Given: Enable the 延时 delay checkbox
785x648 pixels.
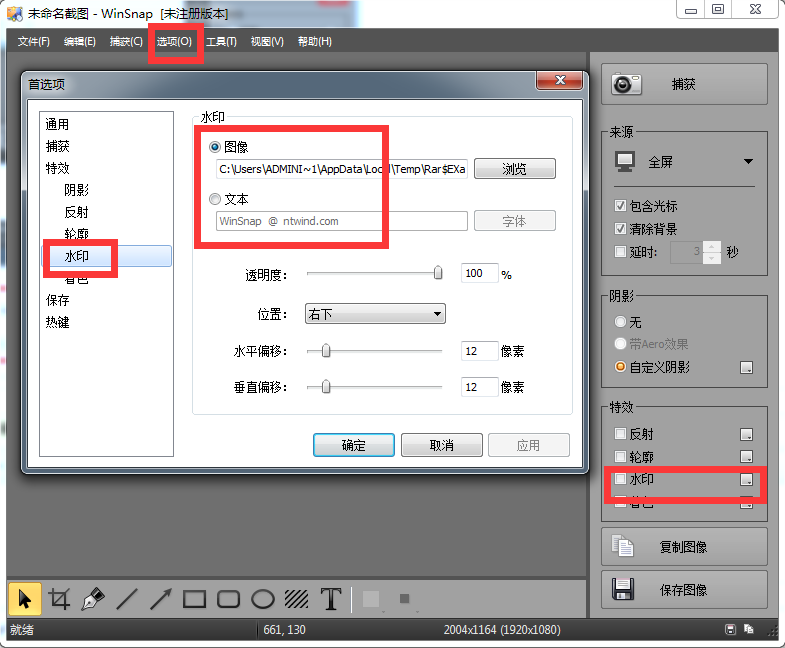Looking at the screenshot, I should [620, 251].
